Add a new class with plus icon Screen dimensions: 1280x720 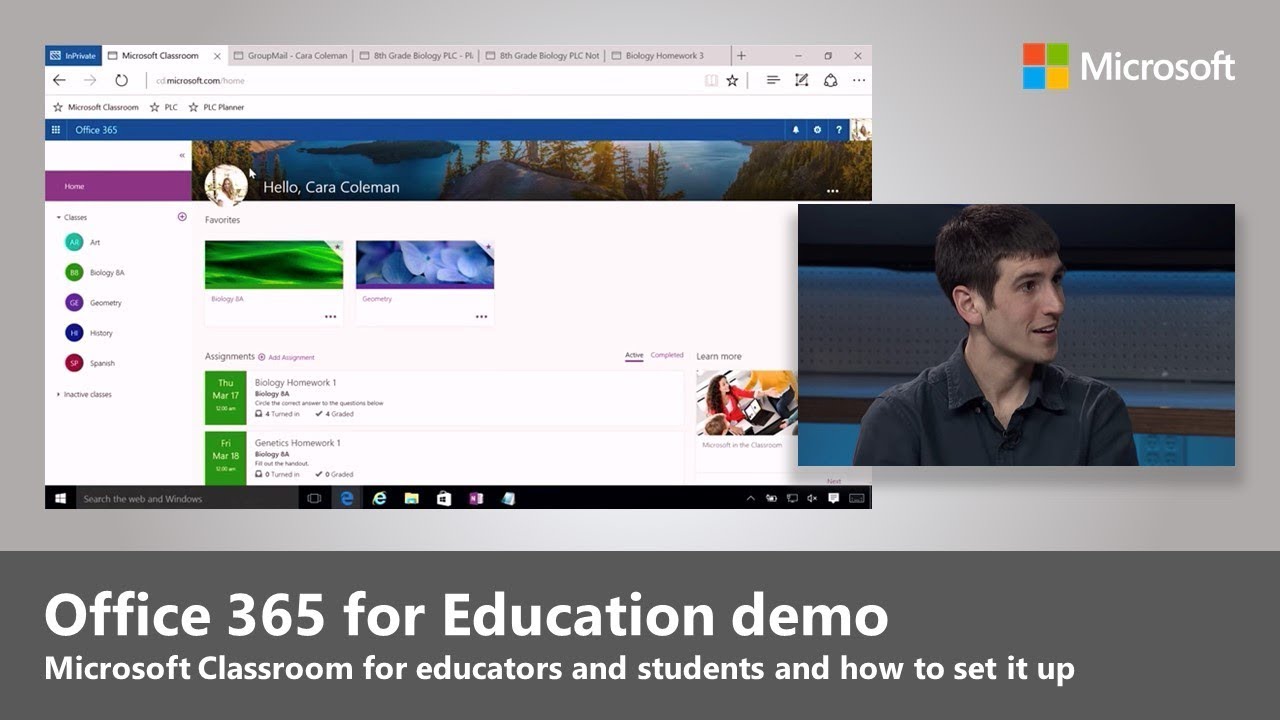(x=182, y=217)
